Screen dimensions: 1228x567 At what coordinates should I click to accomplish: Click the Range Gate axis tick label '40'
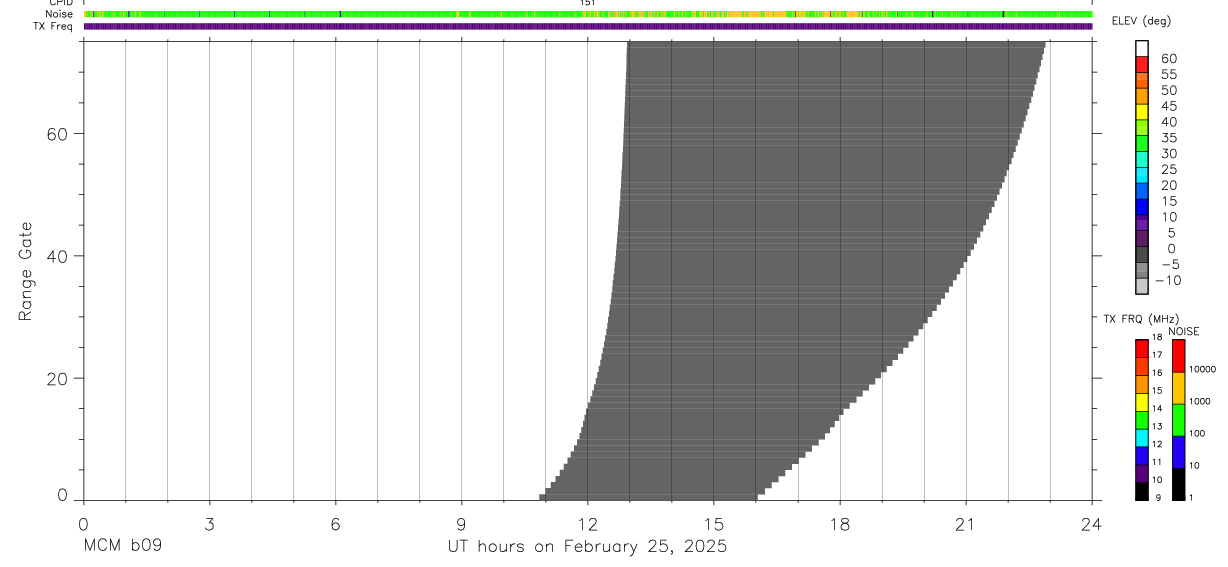(56, 256)
